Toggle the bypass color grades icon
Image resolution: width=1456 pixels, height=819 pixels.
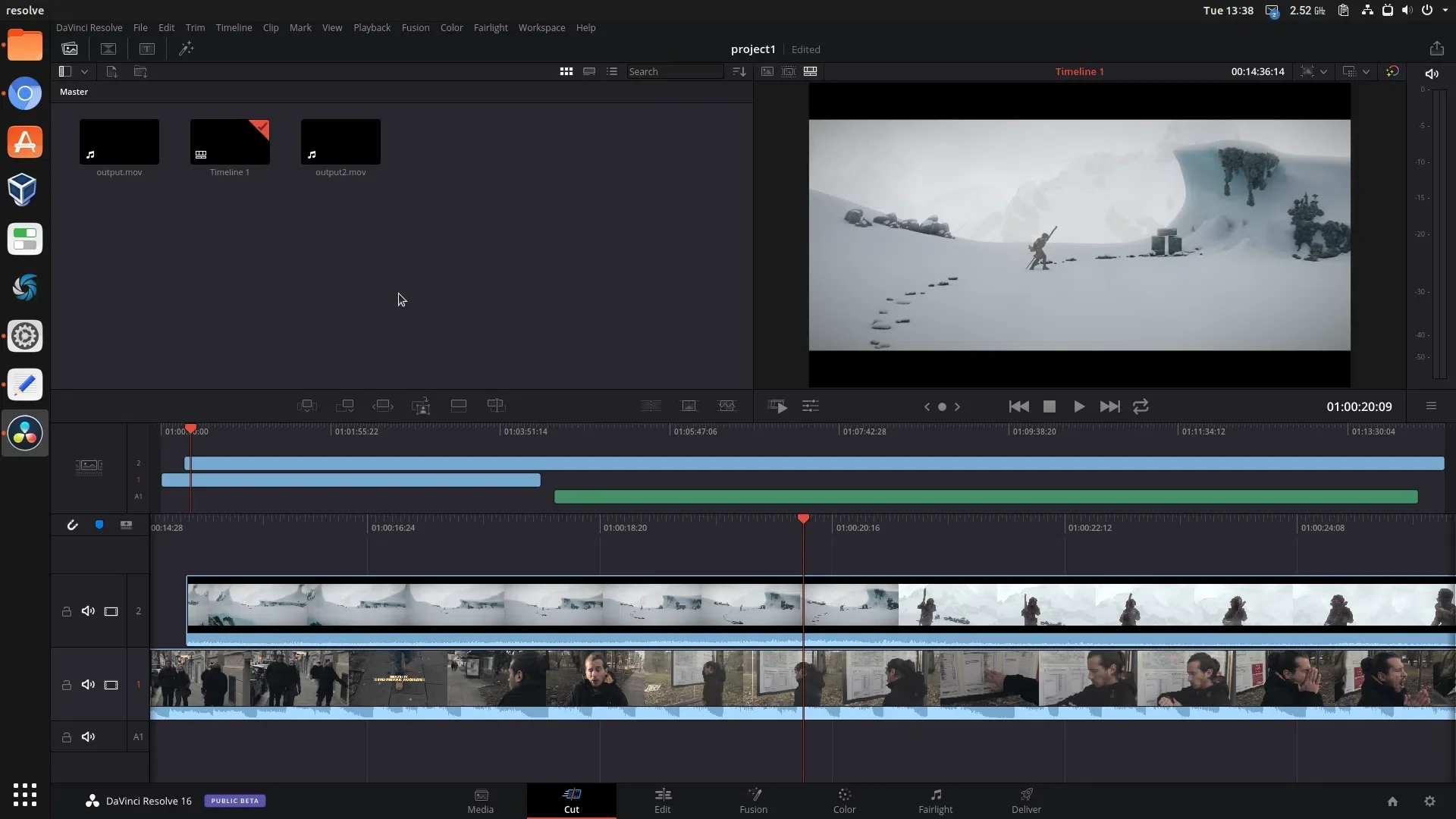pyautogui.click(x=1392, y=71)
